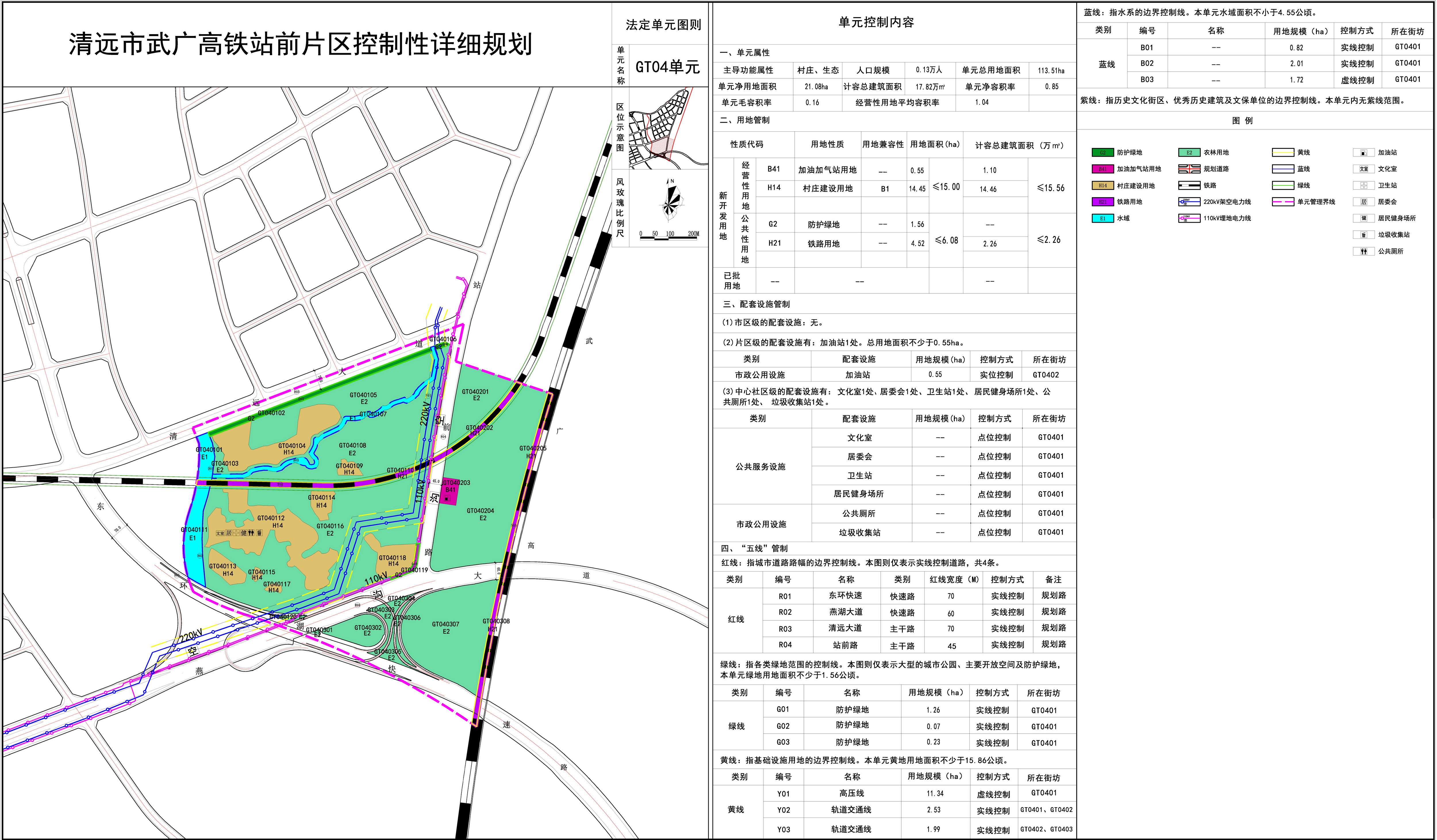Click parcel label GT040307 on the map
Viewport: 1437px width, 840px height.
[445, 624]
